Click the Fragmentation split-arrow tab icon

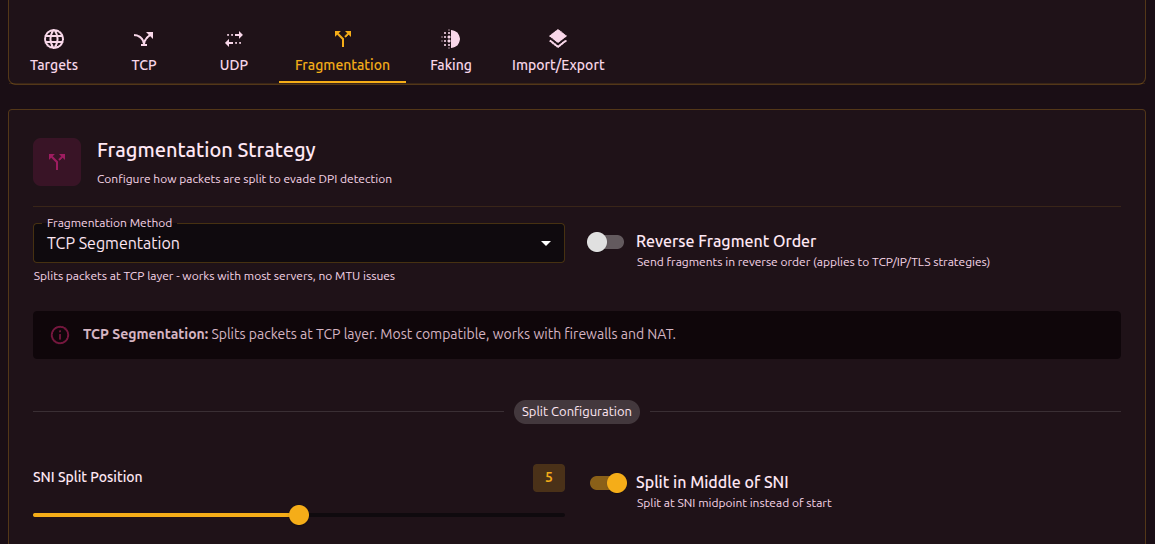click(343, 39)
